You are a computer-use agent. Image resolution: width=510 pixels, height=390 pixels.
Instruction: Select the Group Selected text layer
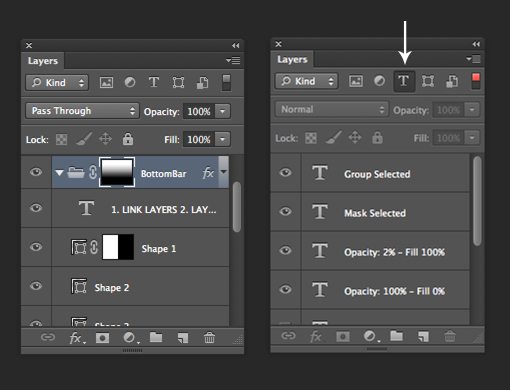pyautogui.click(x=386, y=173)
